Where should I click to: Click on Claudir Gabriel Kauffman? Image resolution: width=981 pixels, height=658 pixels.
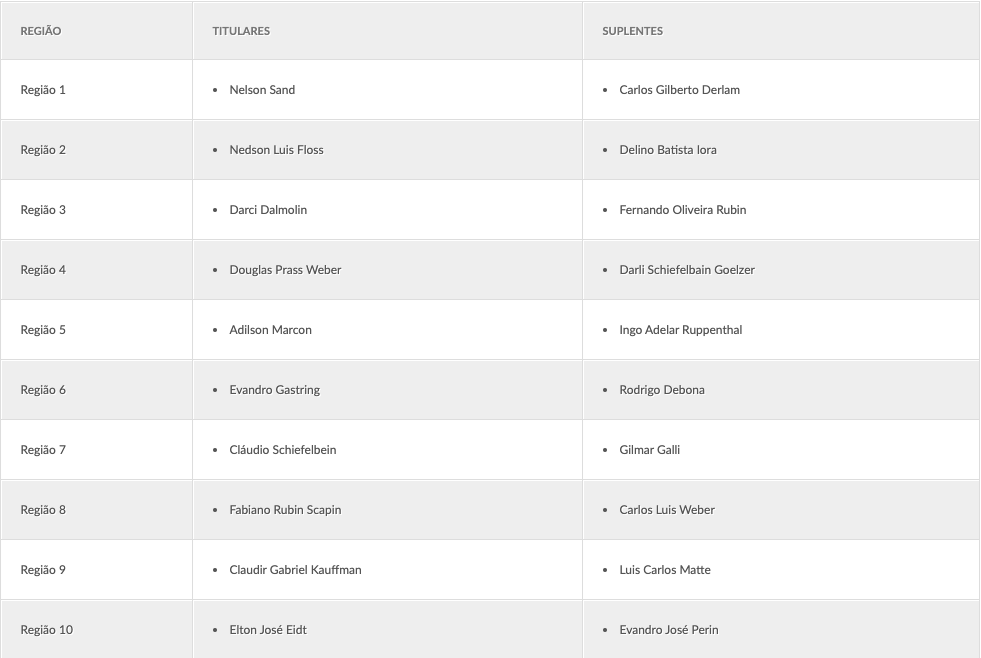(295, 570)
